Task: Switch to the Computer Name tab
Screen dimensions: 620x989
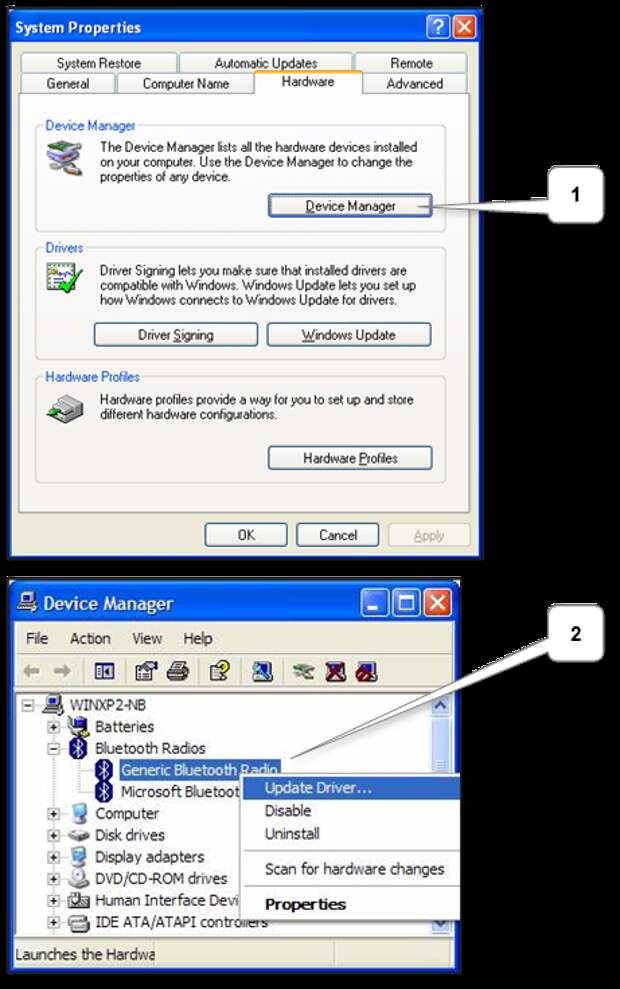Action: click(185, 83)
